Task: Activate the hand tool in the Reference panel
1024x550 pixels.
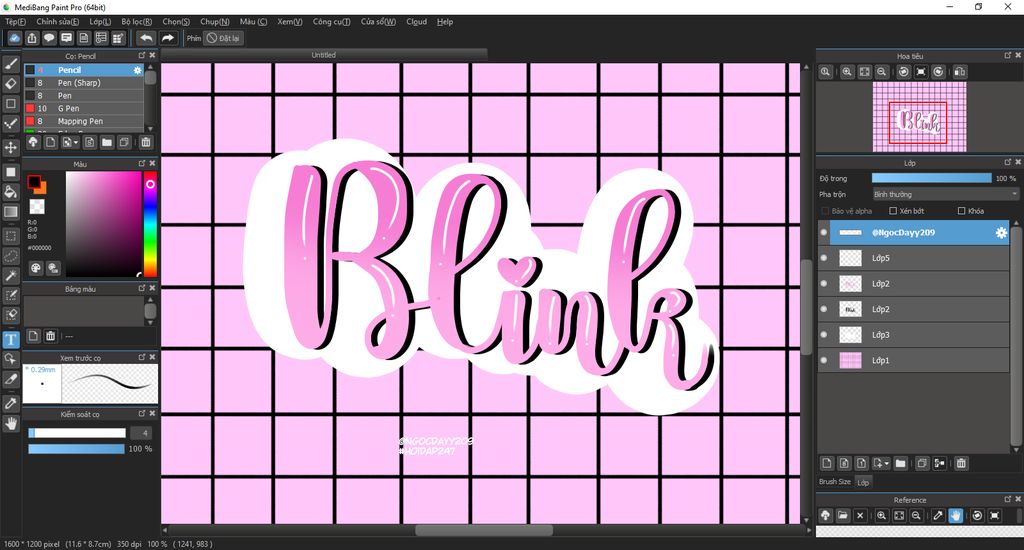Action: [x=955, y=515]
